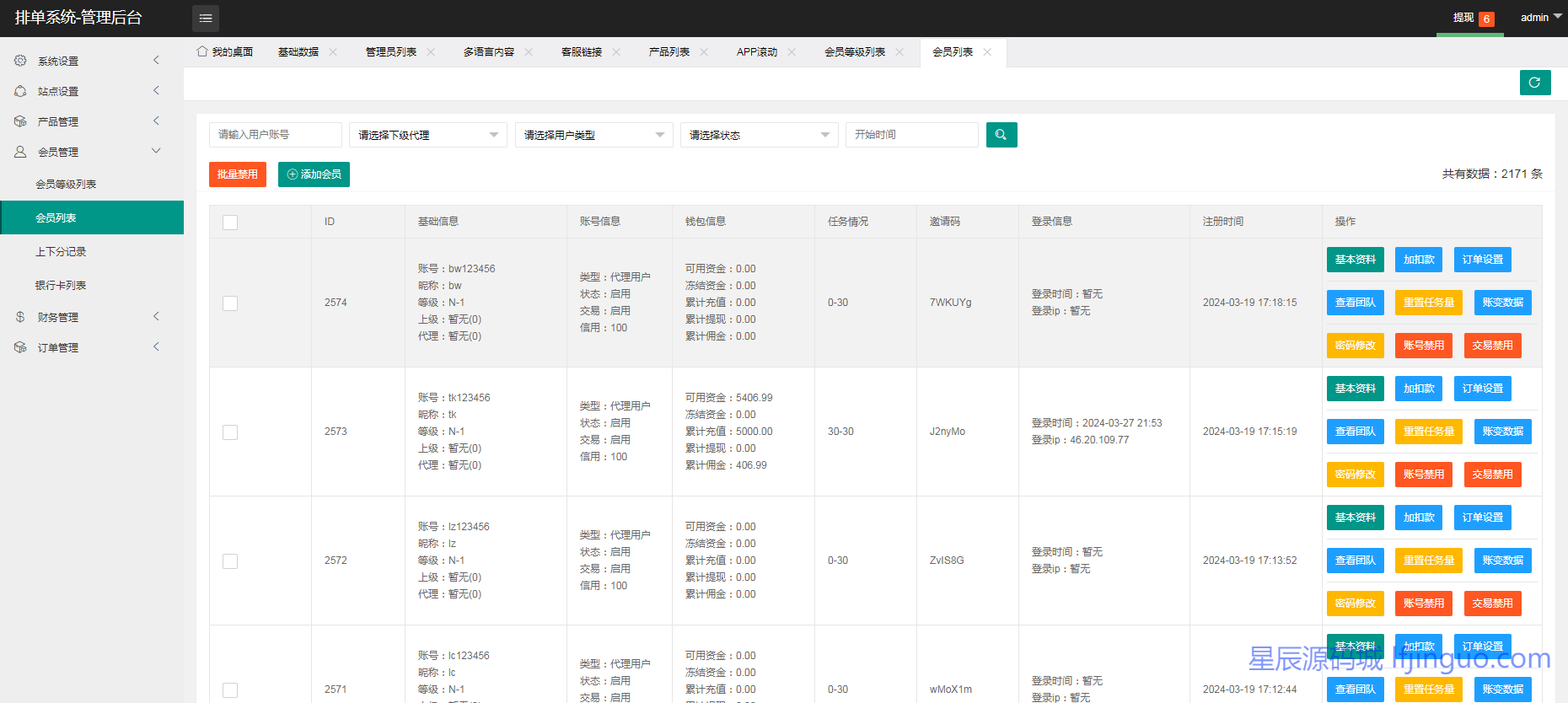Click the magnifier search button

tap(1001, 135)
